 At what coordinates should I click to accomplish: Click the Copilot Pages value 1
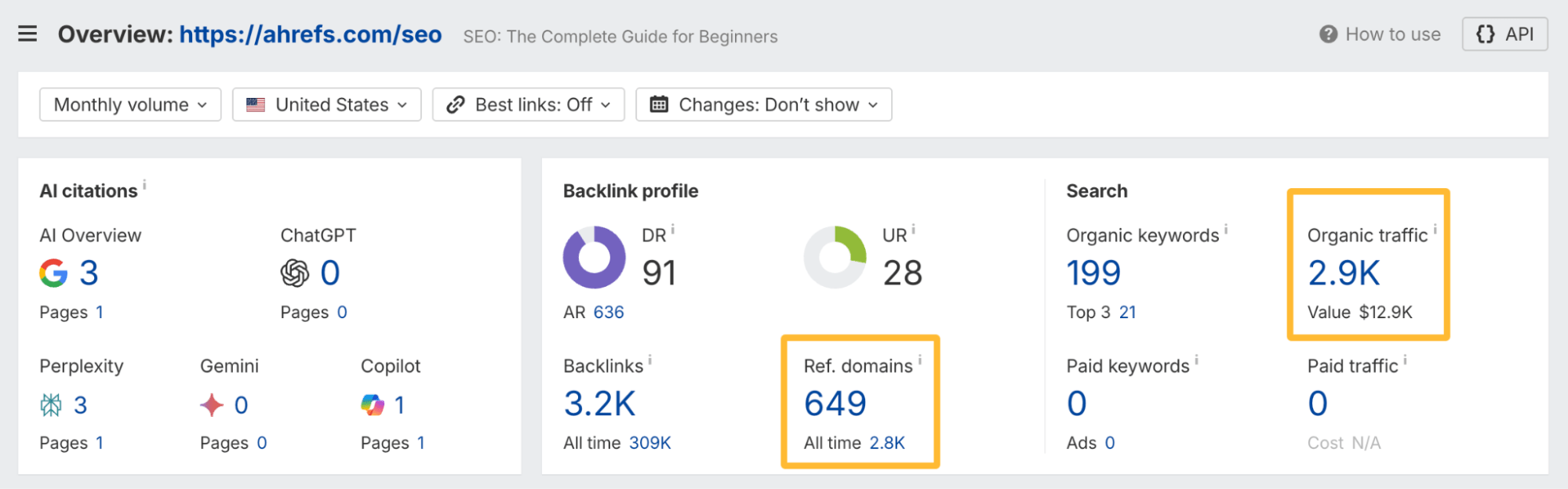pyautogui.click(x=421, y=443)
